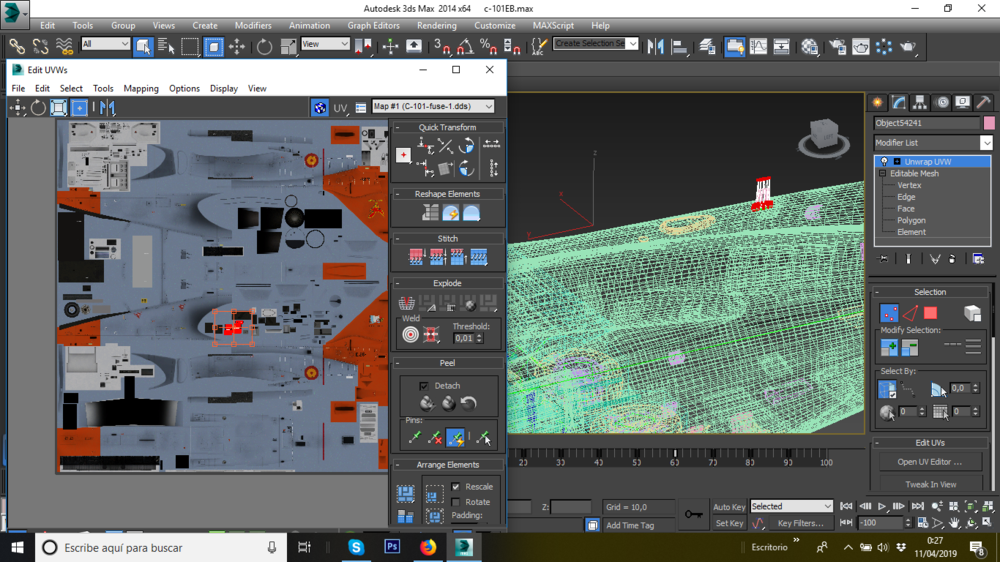Screen dimensions: 1000x562
Task: Open the Graph Editors menu
Action: (376, 25)
